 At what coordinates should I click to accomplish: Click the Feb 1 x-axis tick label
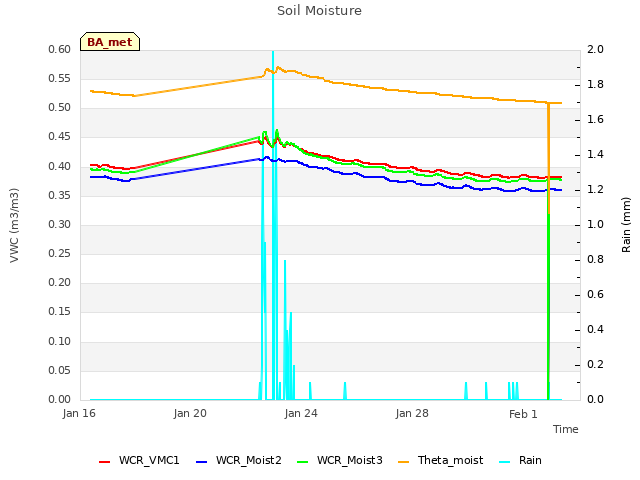(x=523, y=414)
